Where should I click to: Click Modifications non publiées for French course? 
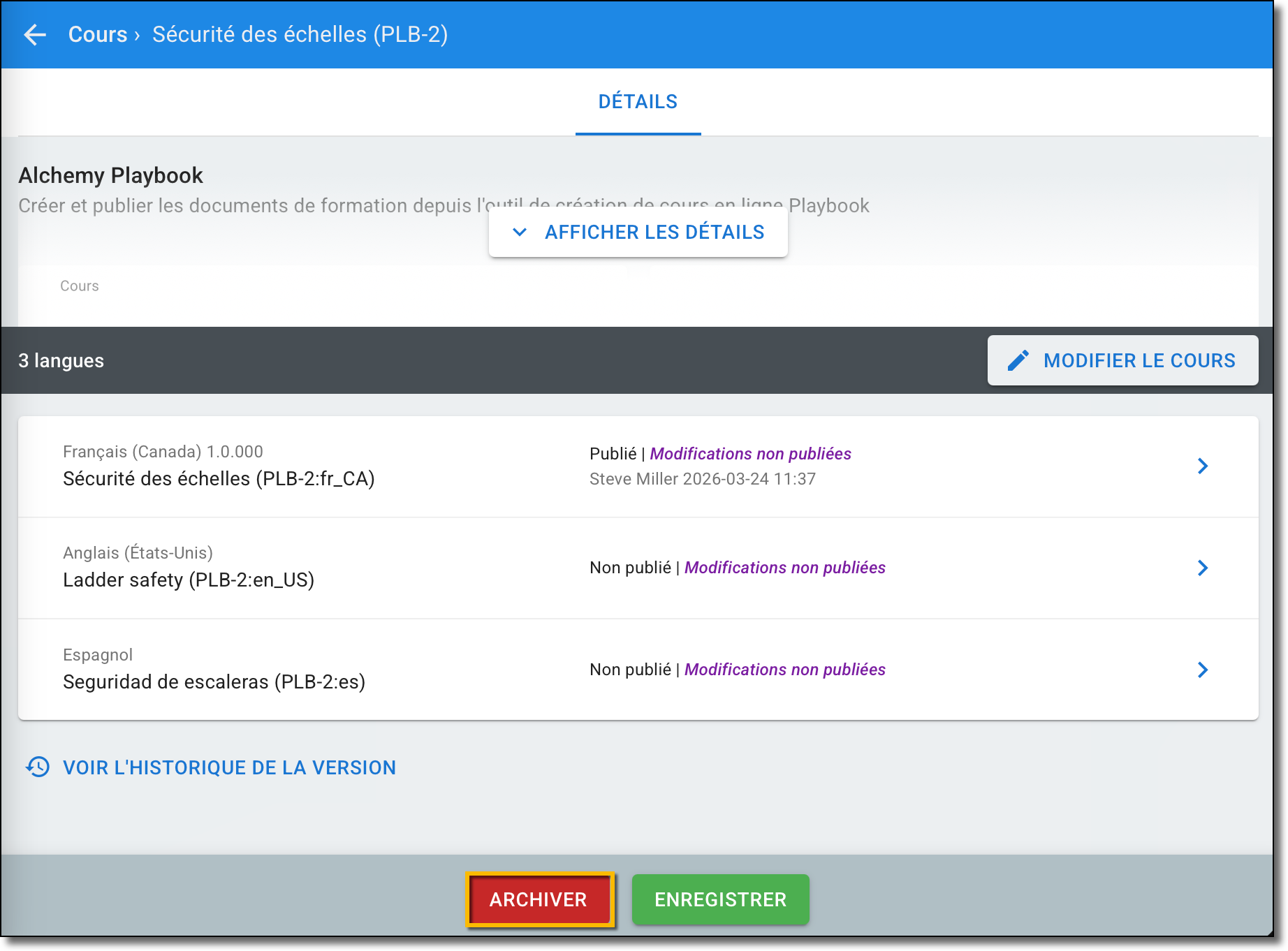(x=750, y=454)
